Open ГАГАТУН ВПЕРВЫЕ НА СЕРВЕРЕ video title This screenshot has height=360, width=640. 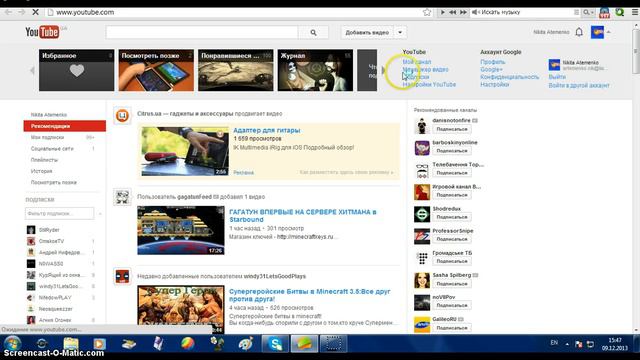[x=303, y=216]
